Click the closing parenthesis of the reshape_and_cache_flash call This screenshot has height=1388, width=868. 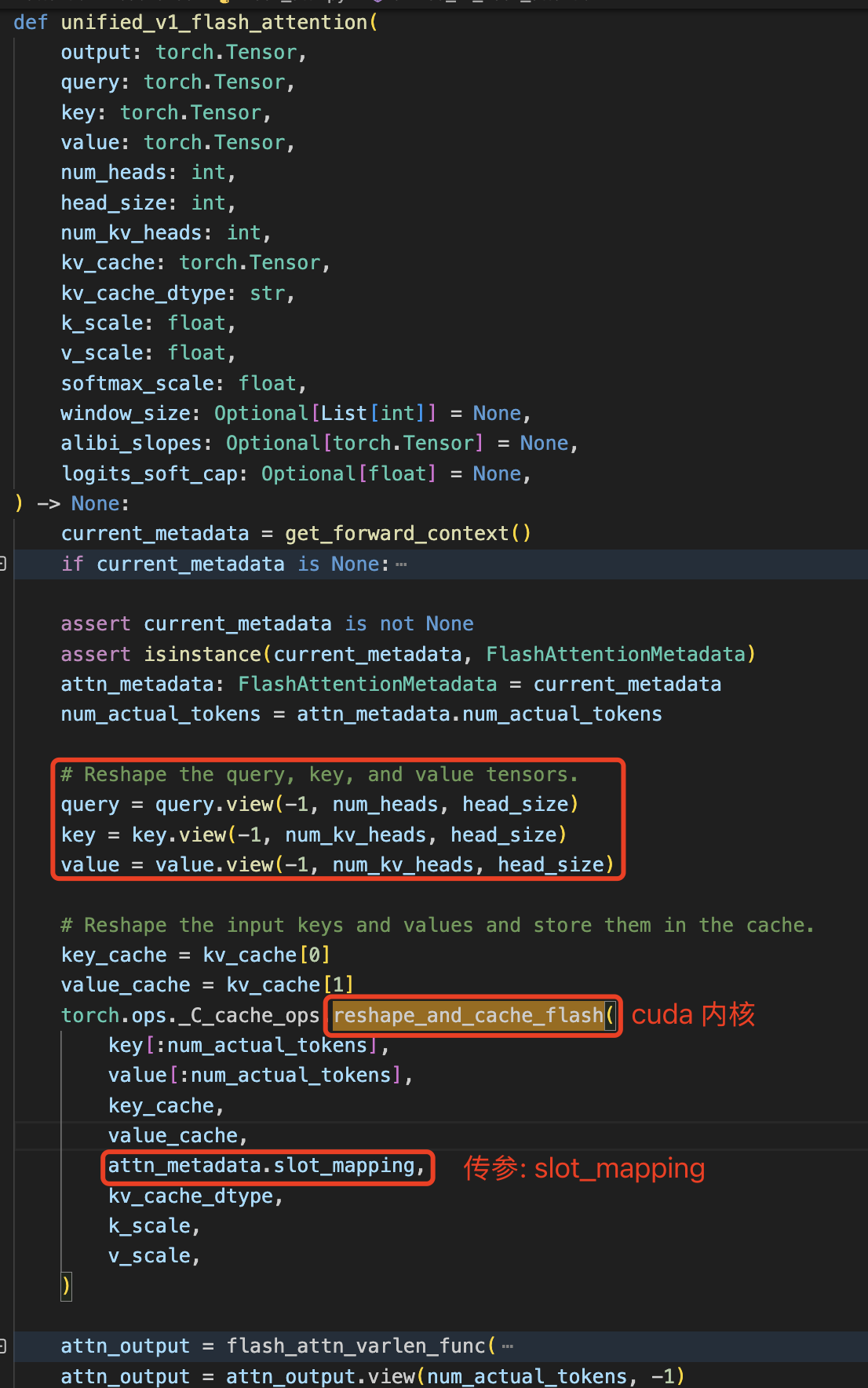click(x=67, y=1287)
